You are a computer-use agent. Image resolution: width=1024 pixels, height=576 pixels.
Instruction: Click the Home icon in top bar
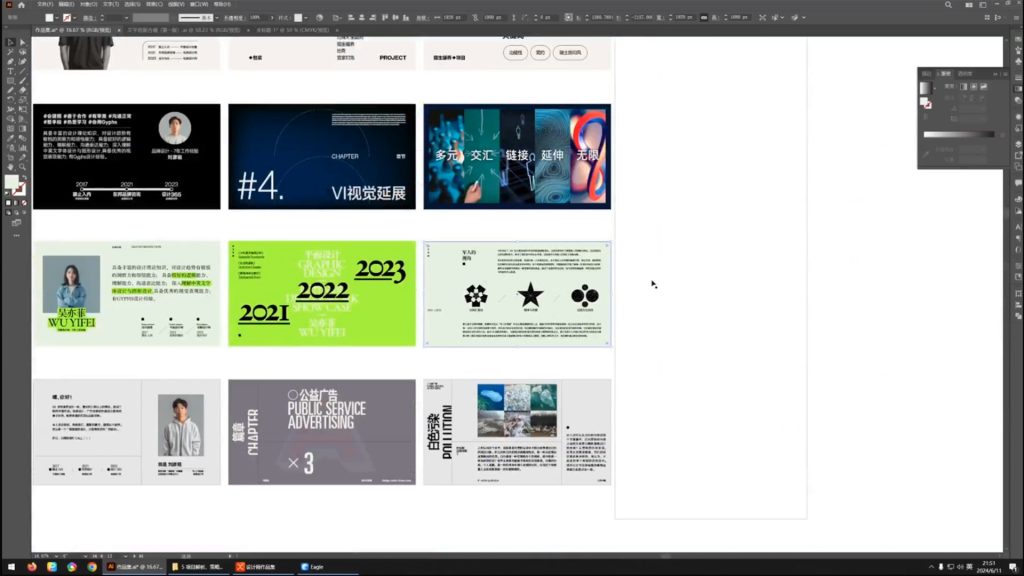22,4
